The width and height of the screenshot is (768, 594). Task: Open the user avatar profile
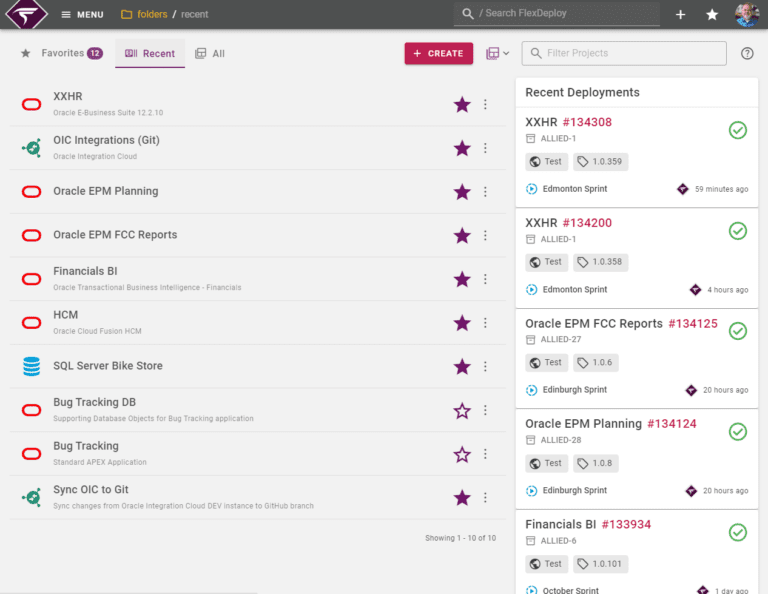pos(747,14)
